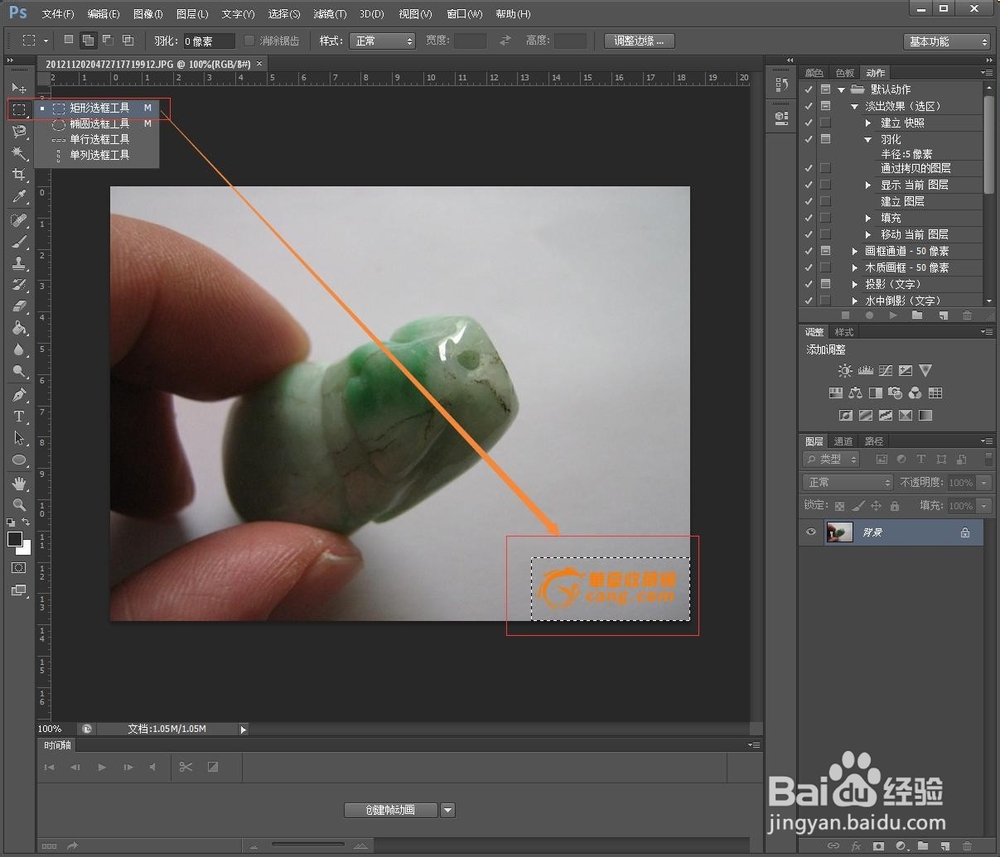1000x857 pixels.
Task: Toggle checkmark for 画框通道 - 50 像素
Action: point(809,251)
